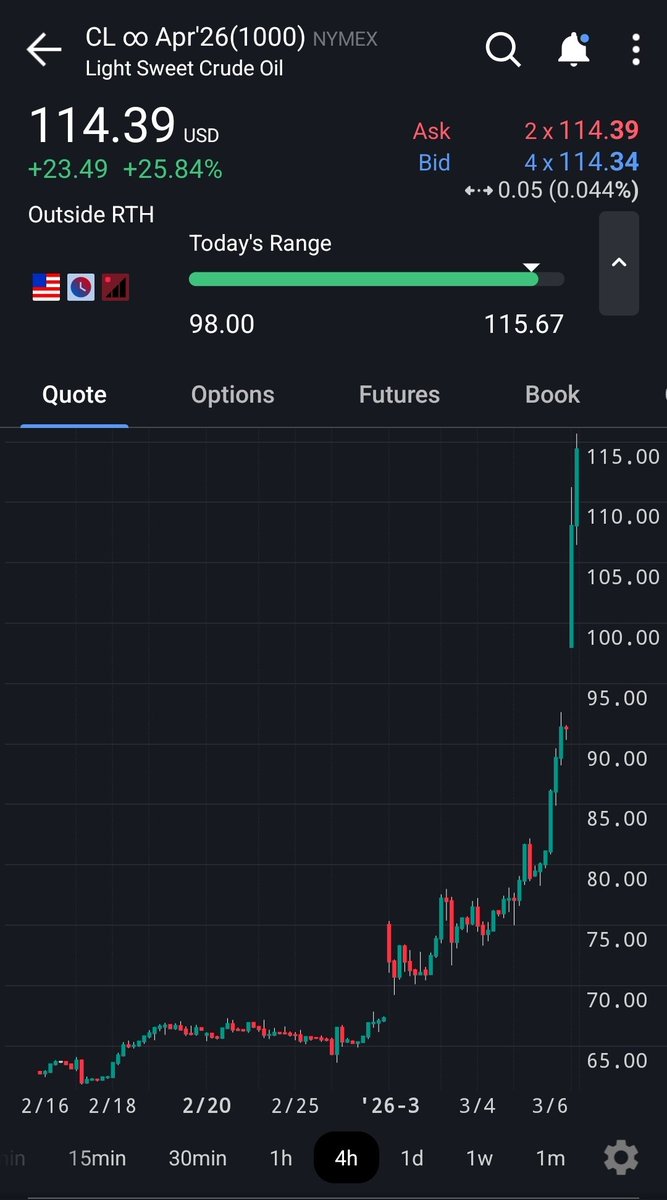Select the 15min chart interval
The height and width of the screenshot is (1200, 667).
(x=97, y=1158)
